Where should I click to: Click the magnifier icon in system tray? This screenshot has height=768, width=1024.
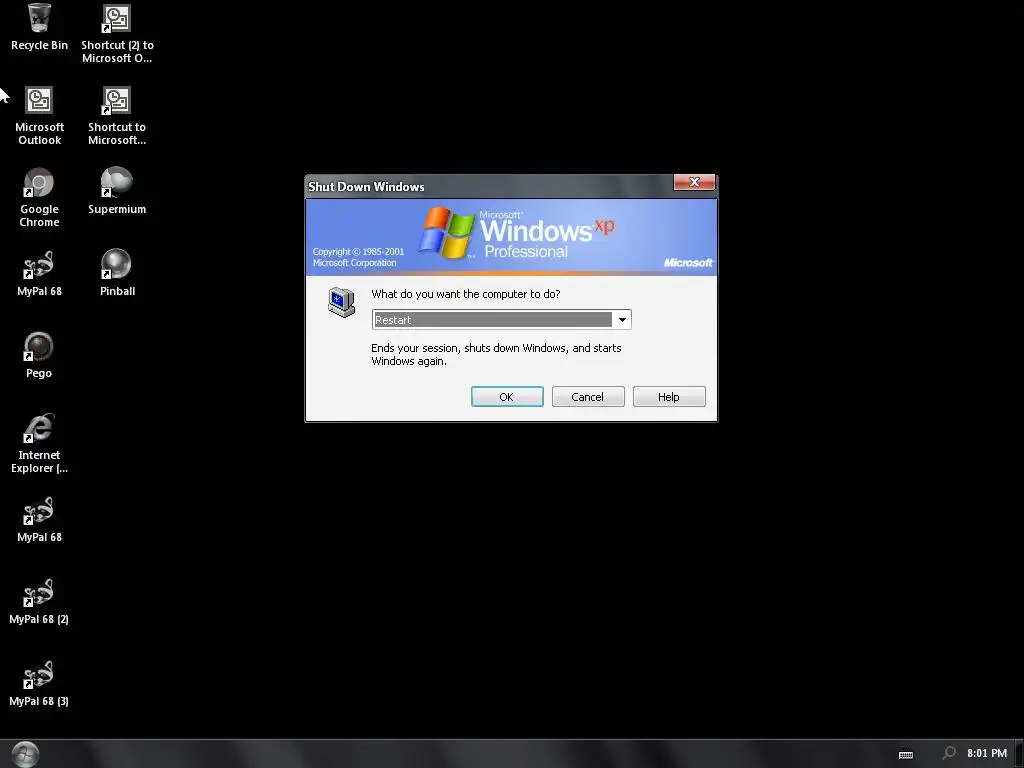[949, 754]
